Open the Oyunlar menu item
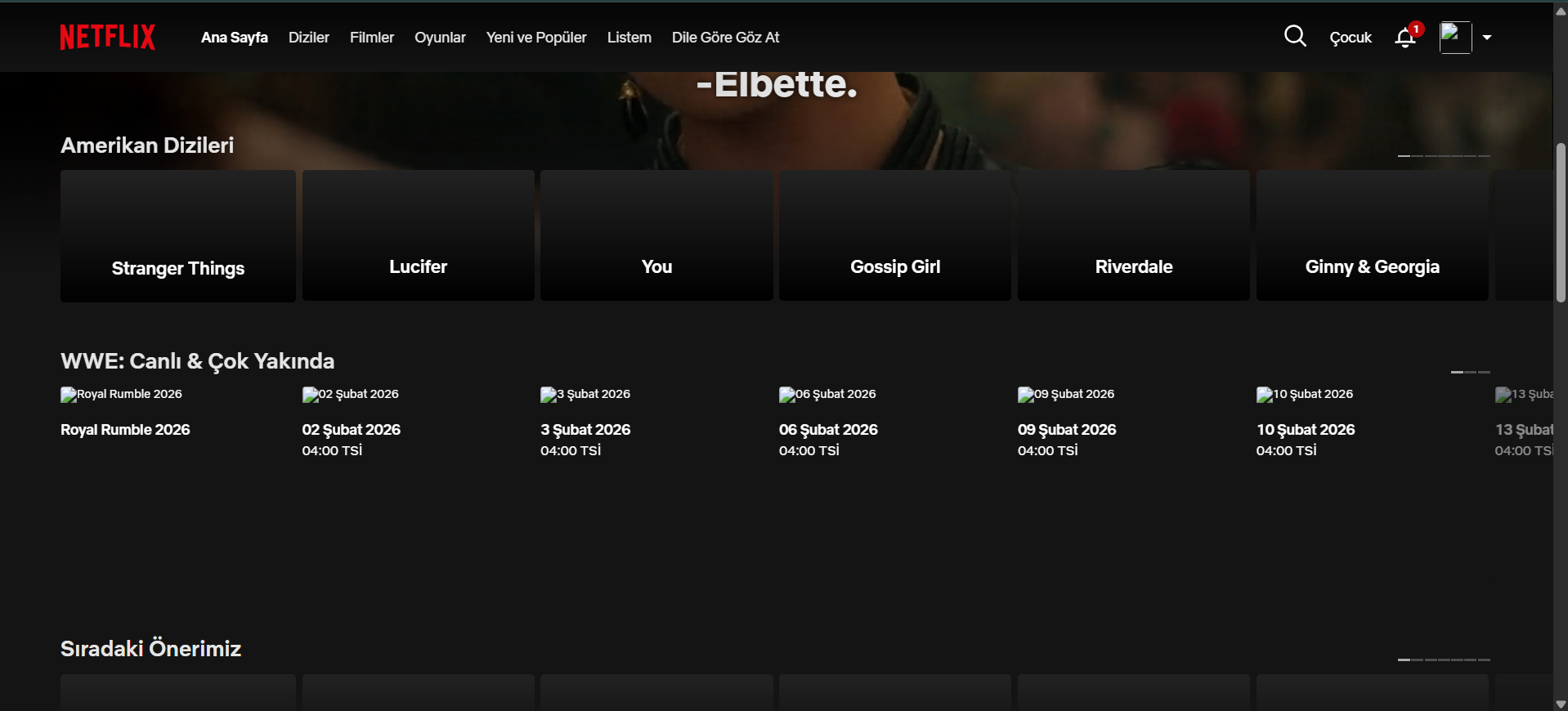Viewport: 1568px width, 711px height. click(440, 38)
